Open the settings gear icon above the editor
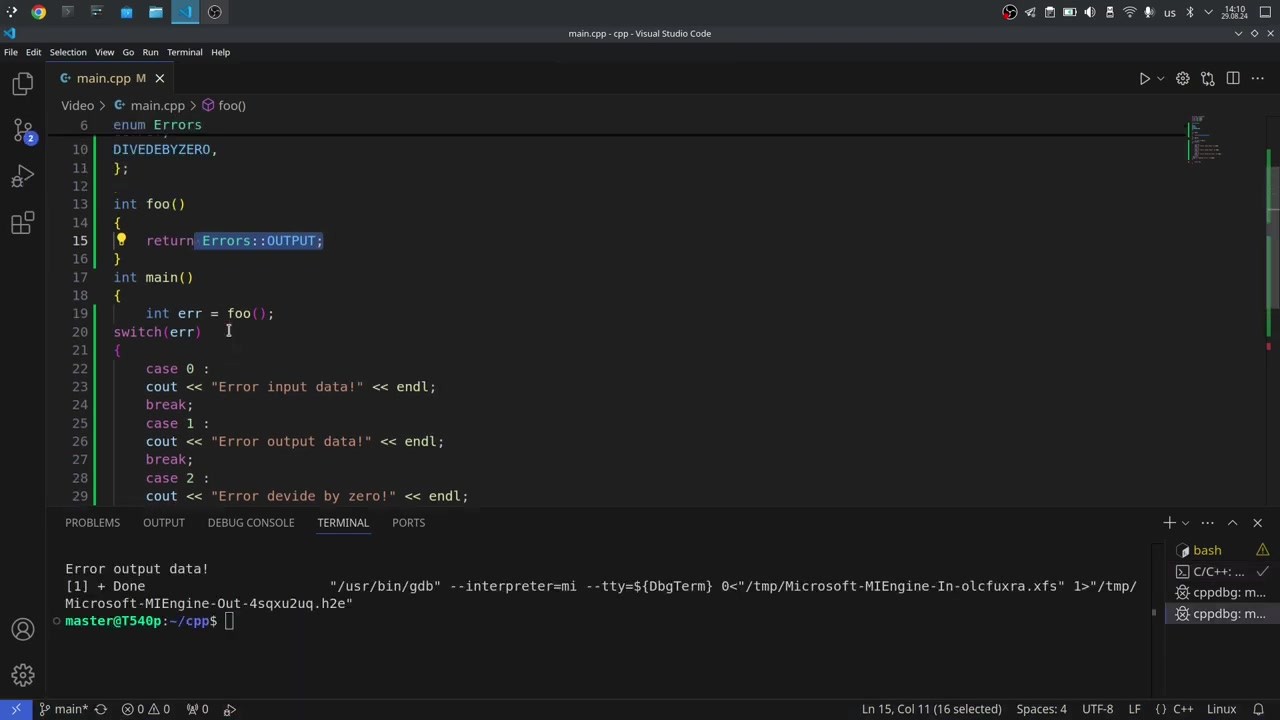1280x720 pixels. click(x=1182, y=78)
